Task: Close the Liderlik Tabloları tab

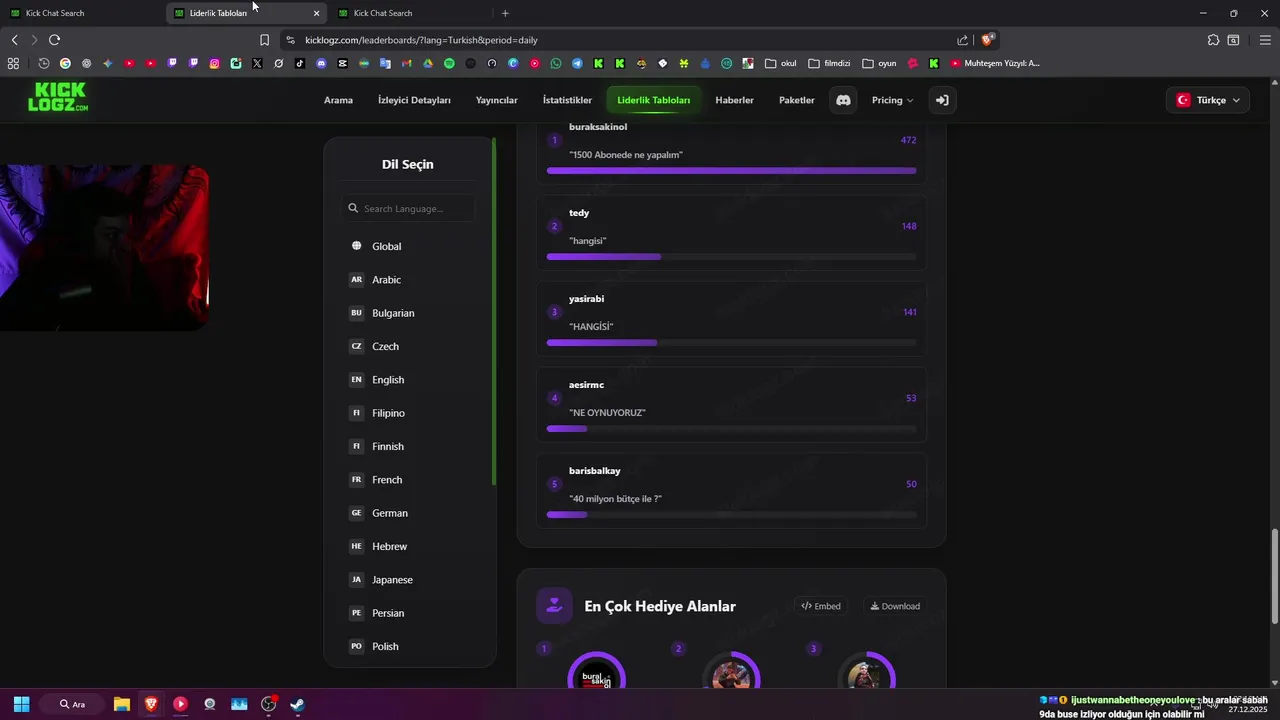Action: (317, 13)
